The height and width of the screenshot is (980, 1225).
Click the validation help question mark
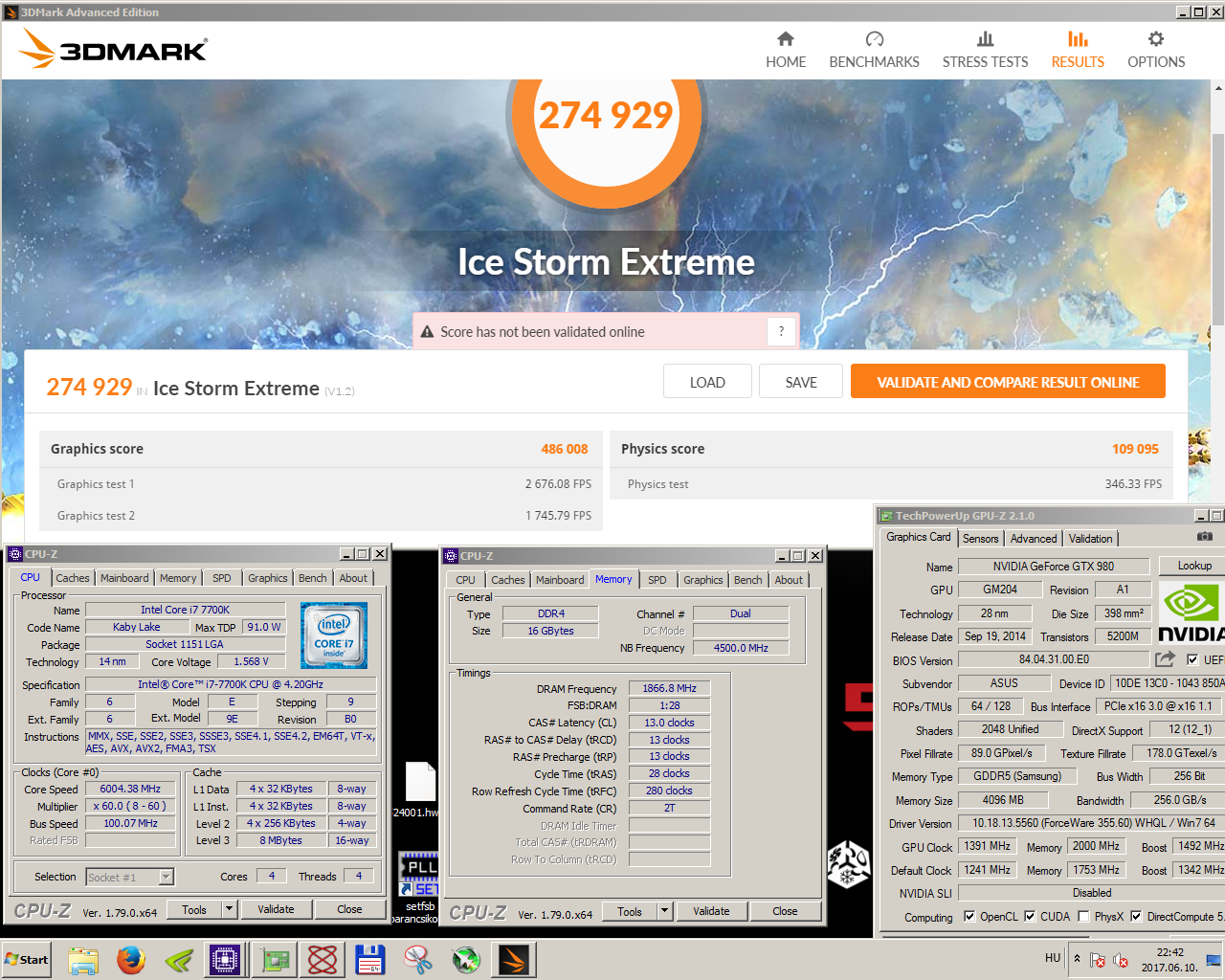(x=781, y=331)
